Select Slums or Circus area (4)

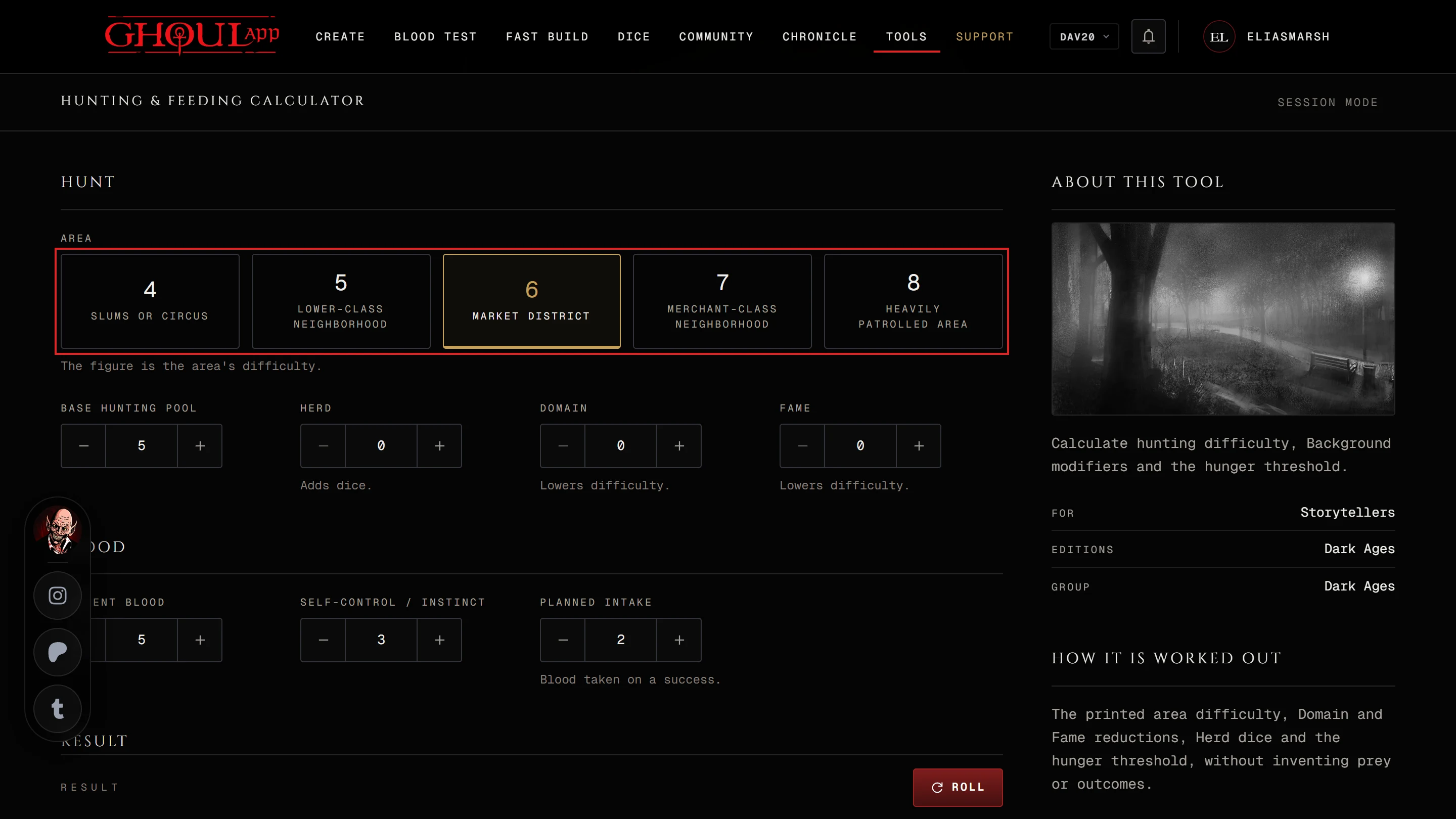[150, 301]
